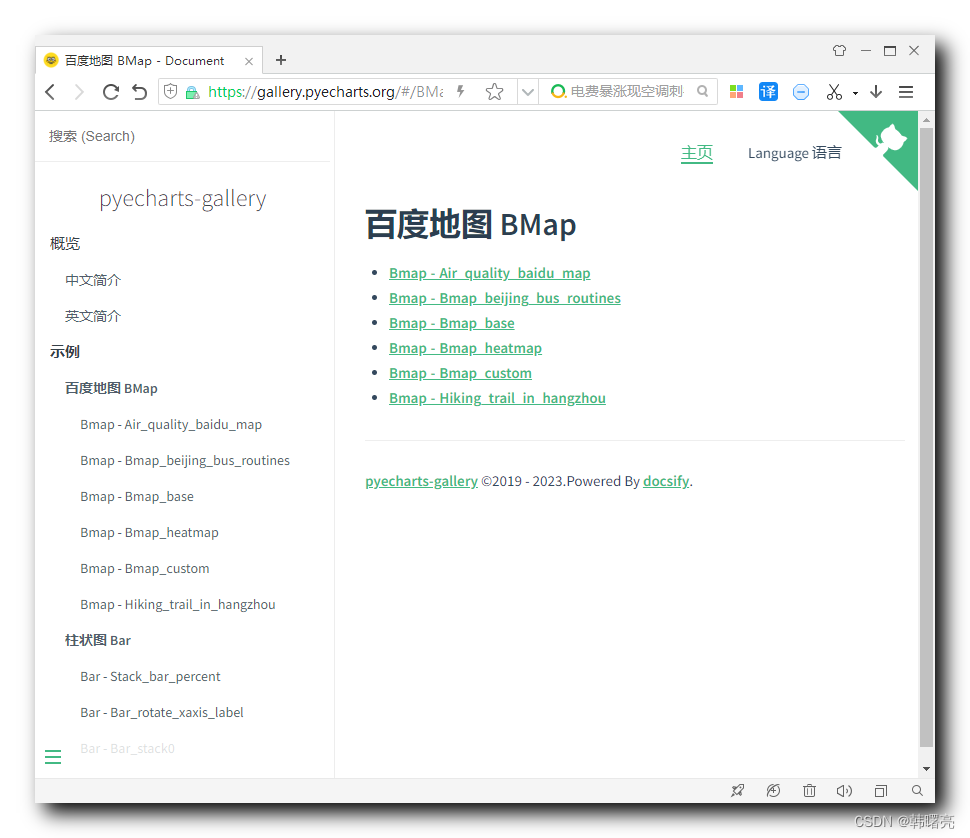The height and width of the screenshot is (838, 970).
Task: Go back with the browser back arrow
Action: coord(51,92)
